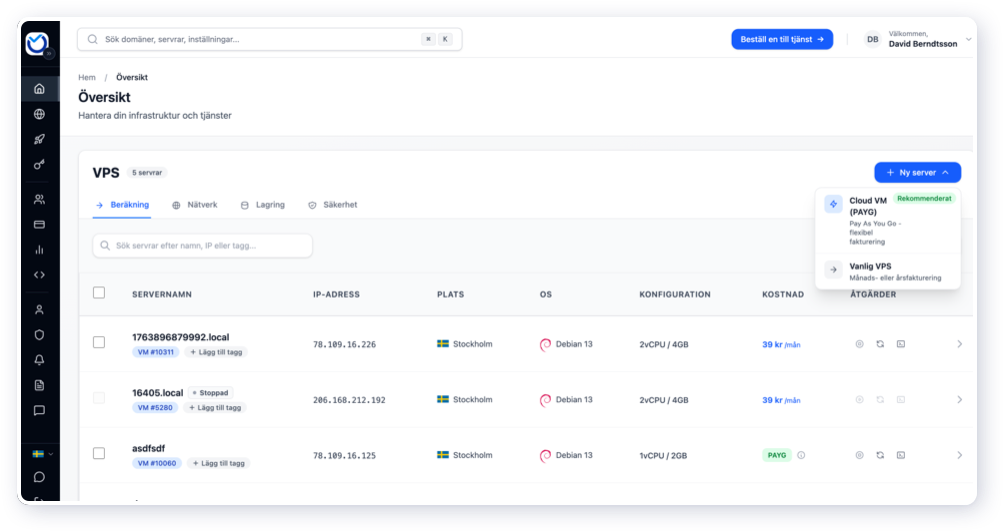
Task: Open the users group icon in sidebar
Action: 40,199
